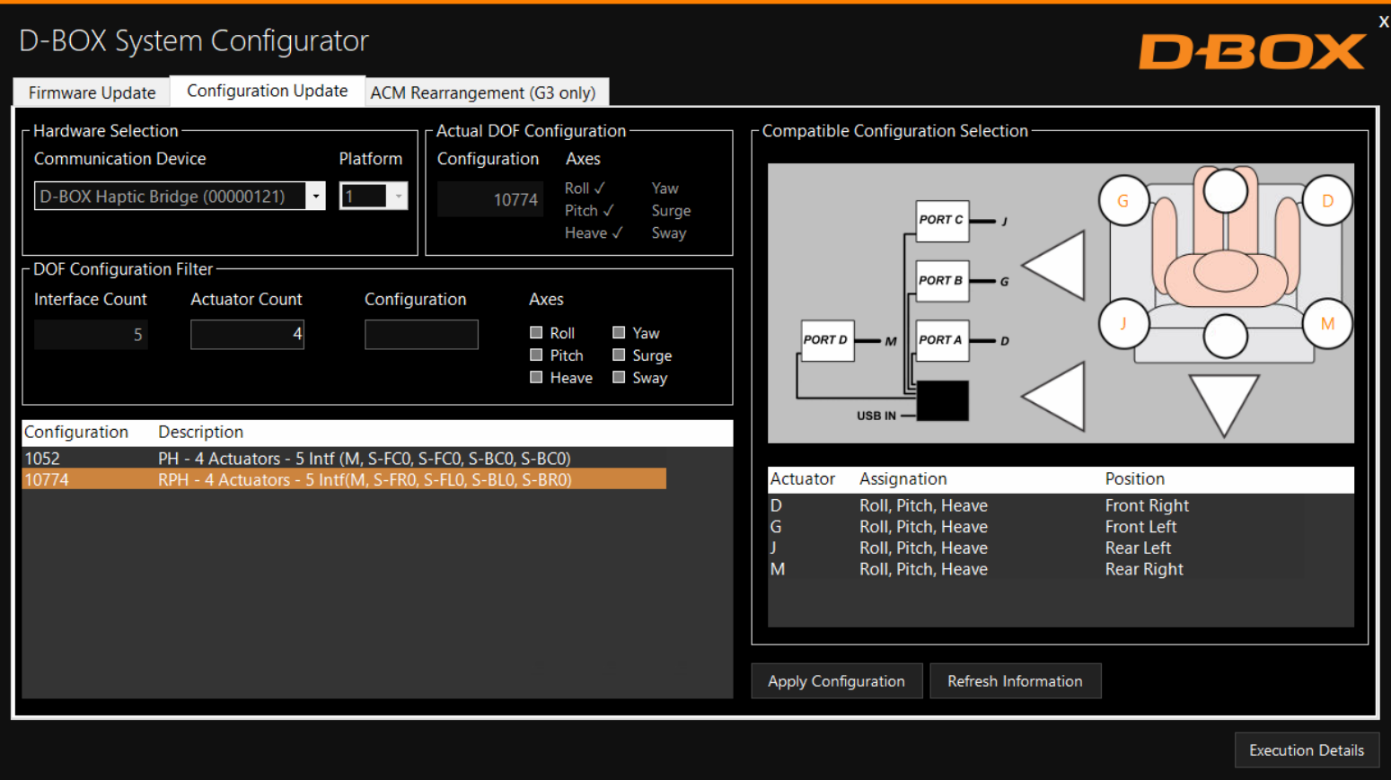Click the PORT A box in the diagram
The image size is (1391, 780).
click(x=940, y=340)
